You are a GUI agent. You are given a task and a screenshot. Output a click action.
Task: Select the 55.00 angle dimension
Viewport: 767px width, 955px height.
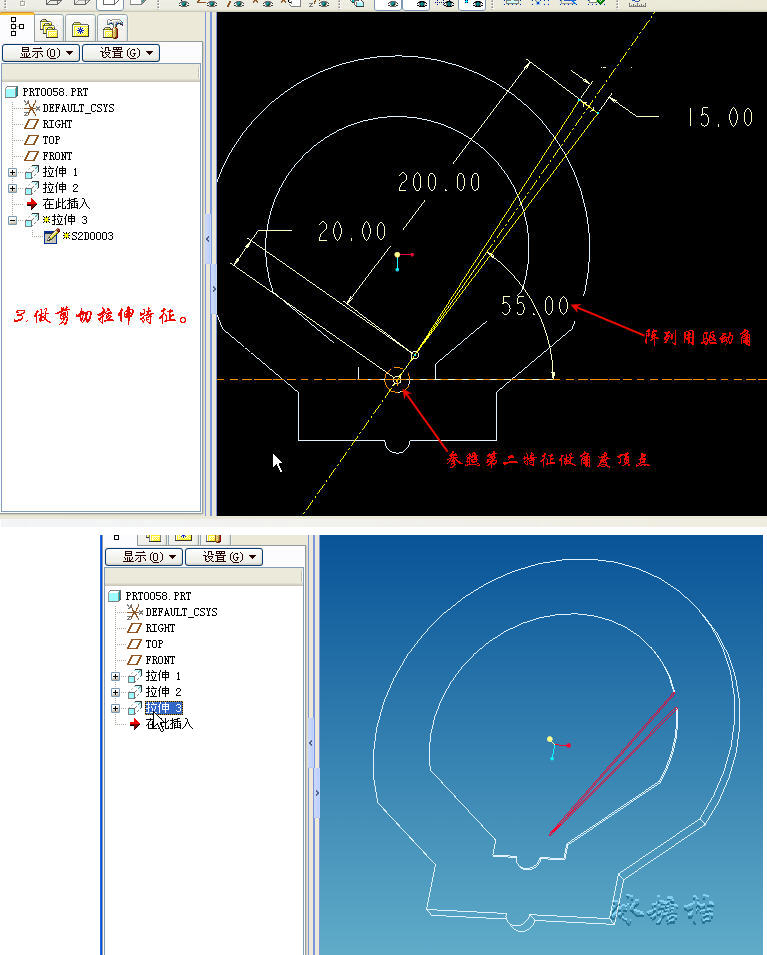[535, 305]
